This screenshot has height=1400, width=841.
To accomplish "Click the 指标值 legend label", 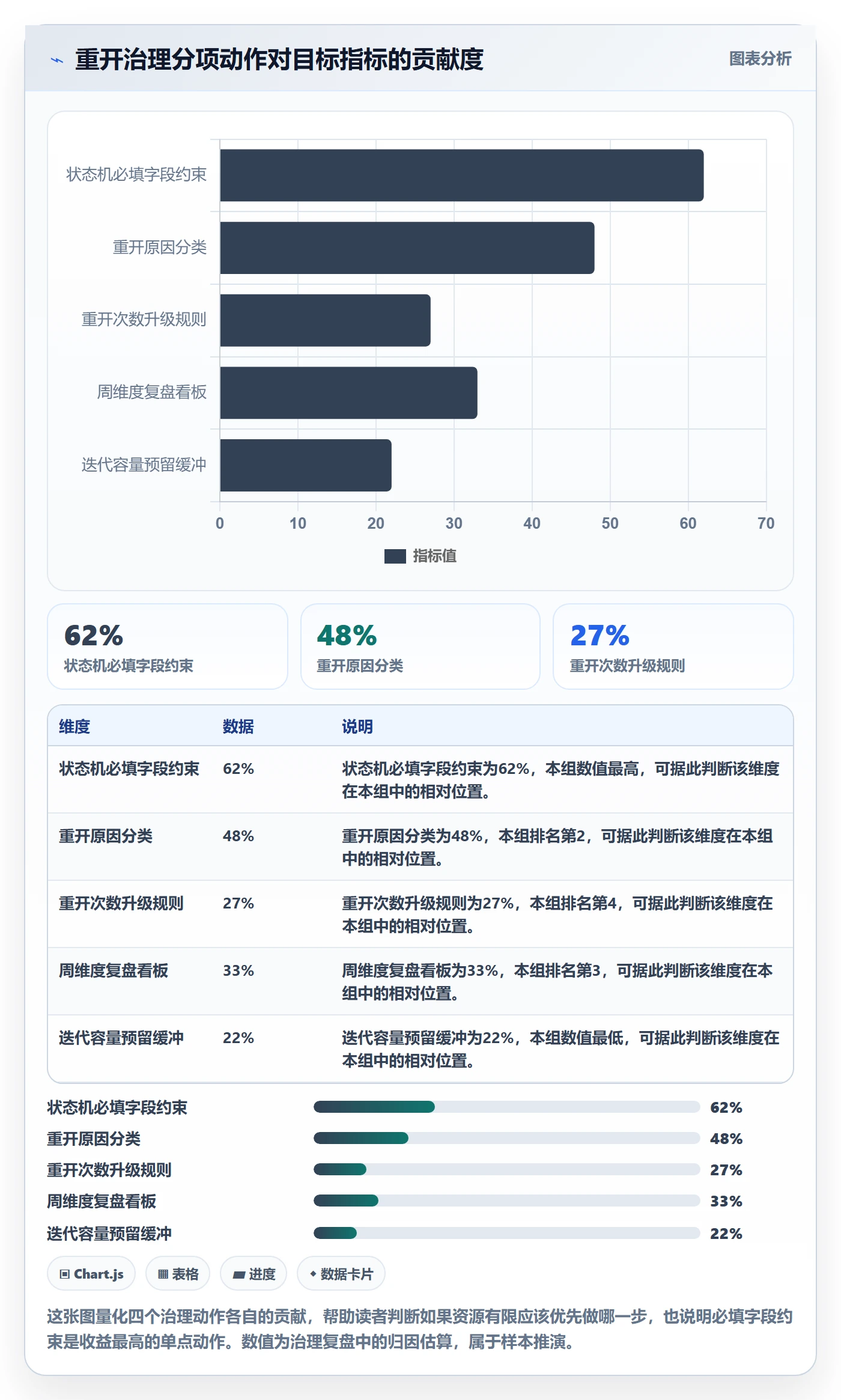I will pos(434,556).
